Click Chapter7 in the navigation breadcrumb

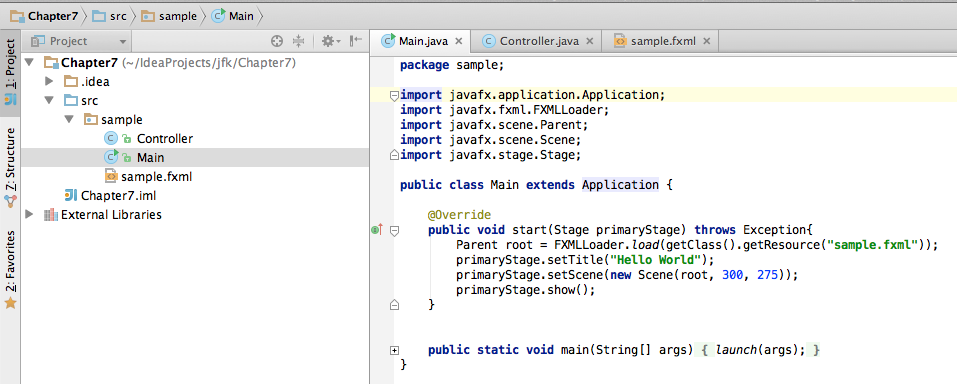point(46,16)
